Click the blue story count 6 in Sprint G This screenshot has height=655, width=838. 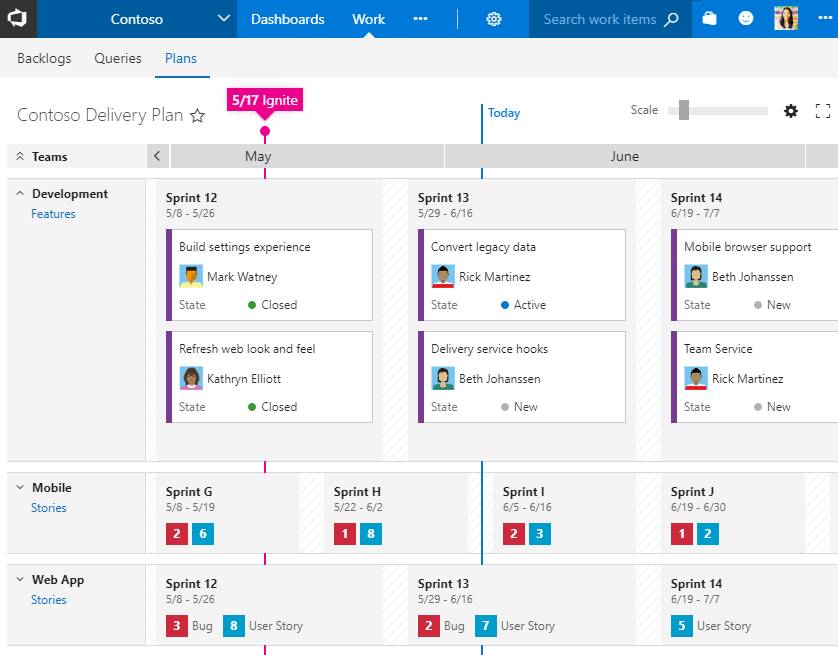tap(203, 534)
